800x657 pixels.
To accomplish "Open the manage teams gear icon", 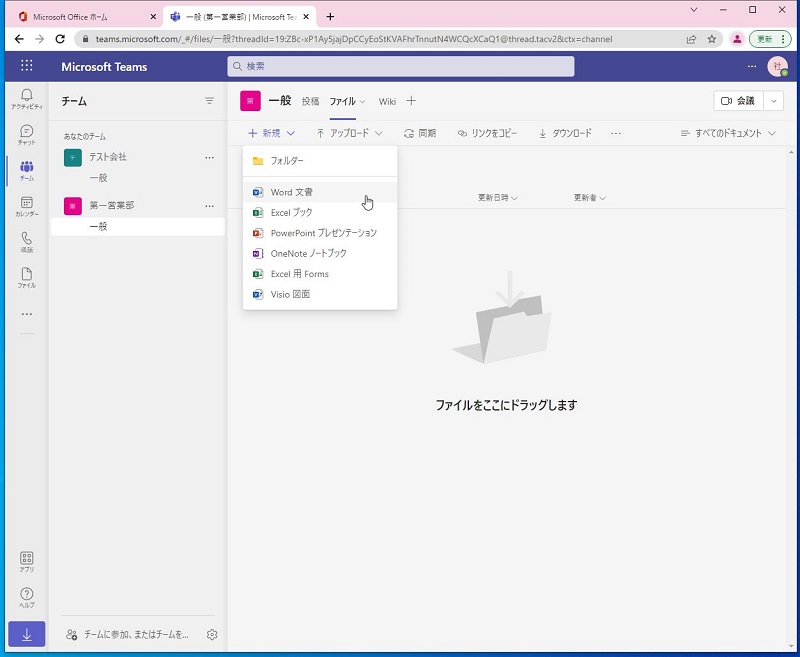I will point(212,634).
